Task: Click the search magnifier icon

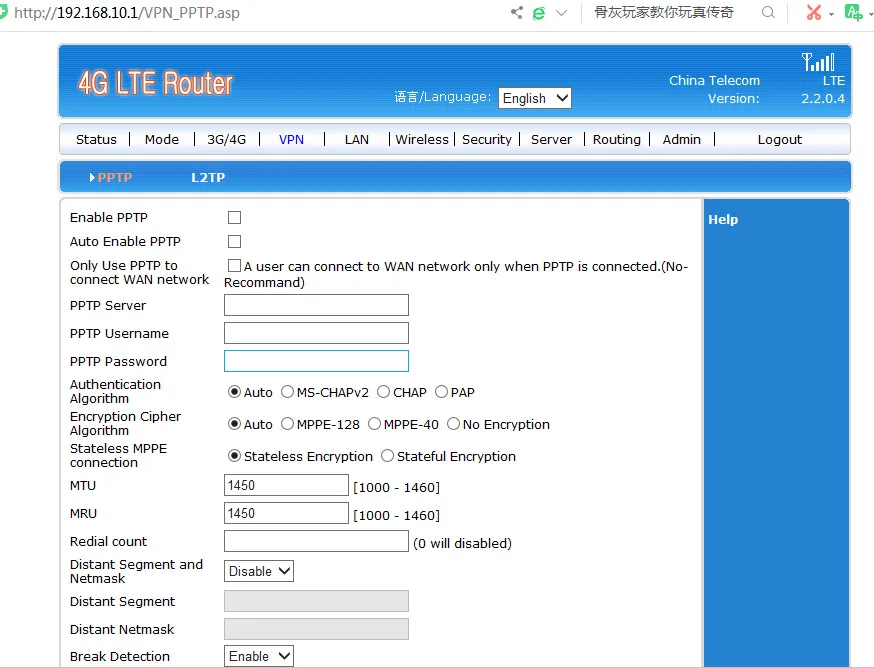Action: pyautogui.click(x=768, y=13)
